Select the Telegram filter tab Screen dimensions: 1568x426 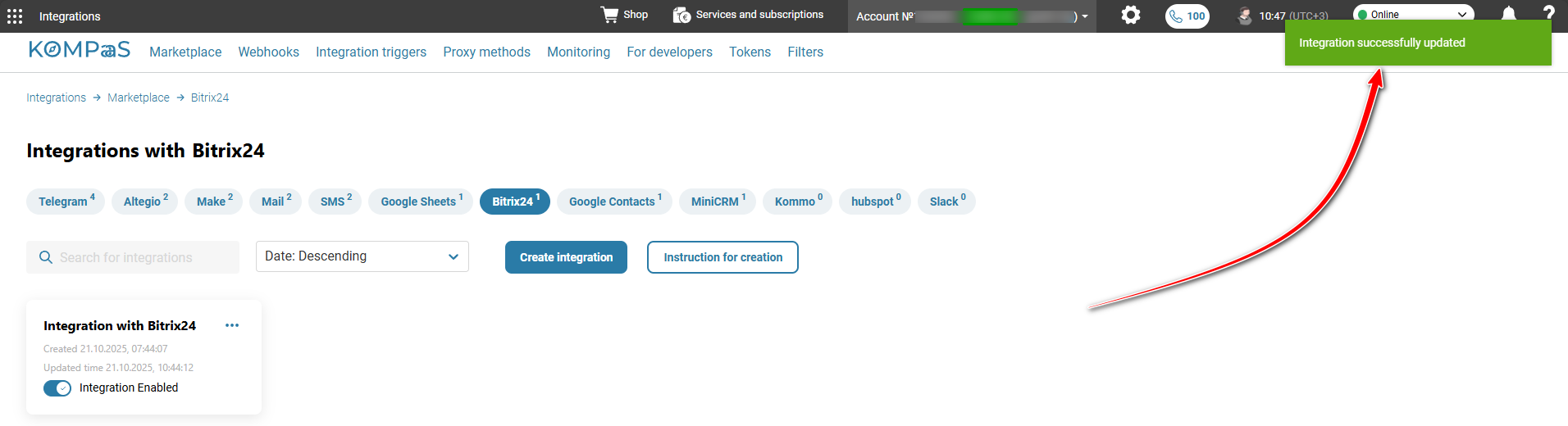point(66,202)
